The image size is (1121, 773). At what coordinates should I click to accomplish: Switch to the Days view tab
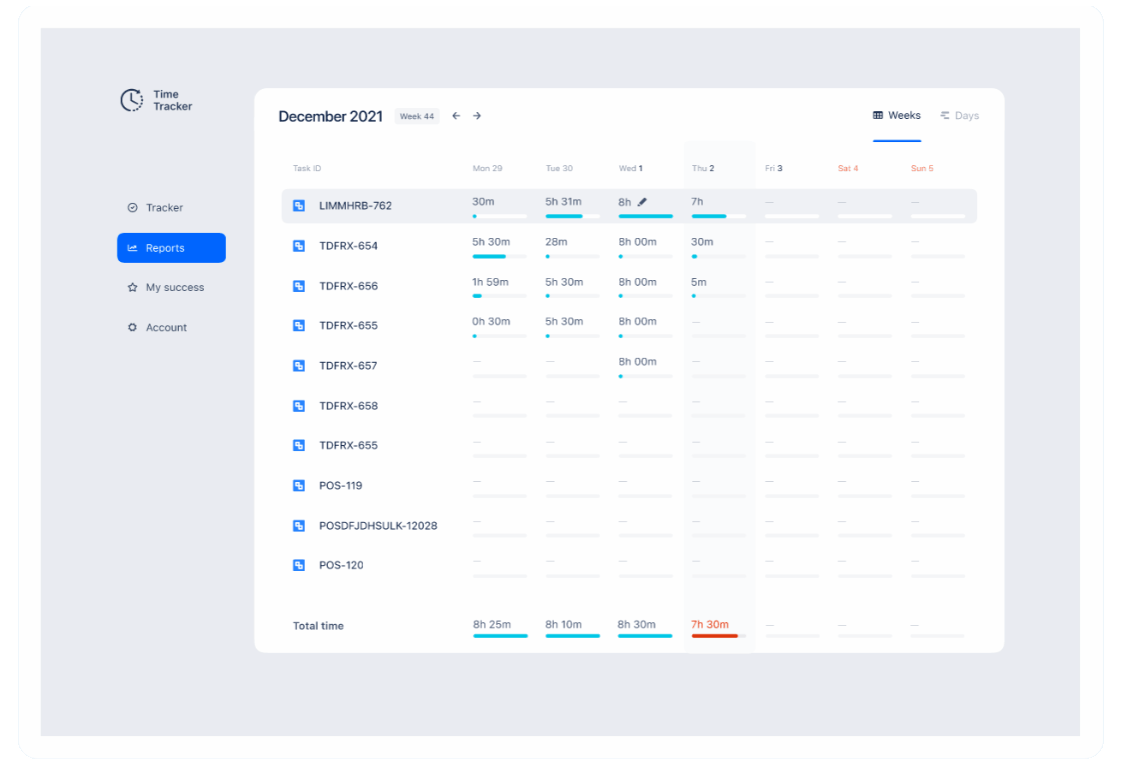pyautogui.click(x=959, y=116)
